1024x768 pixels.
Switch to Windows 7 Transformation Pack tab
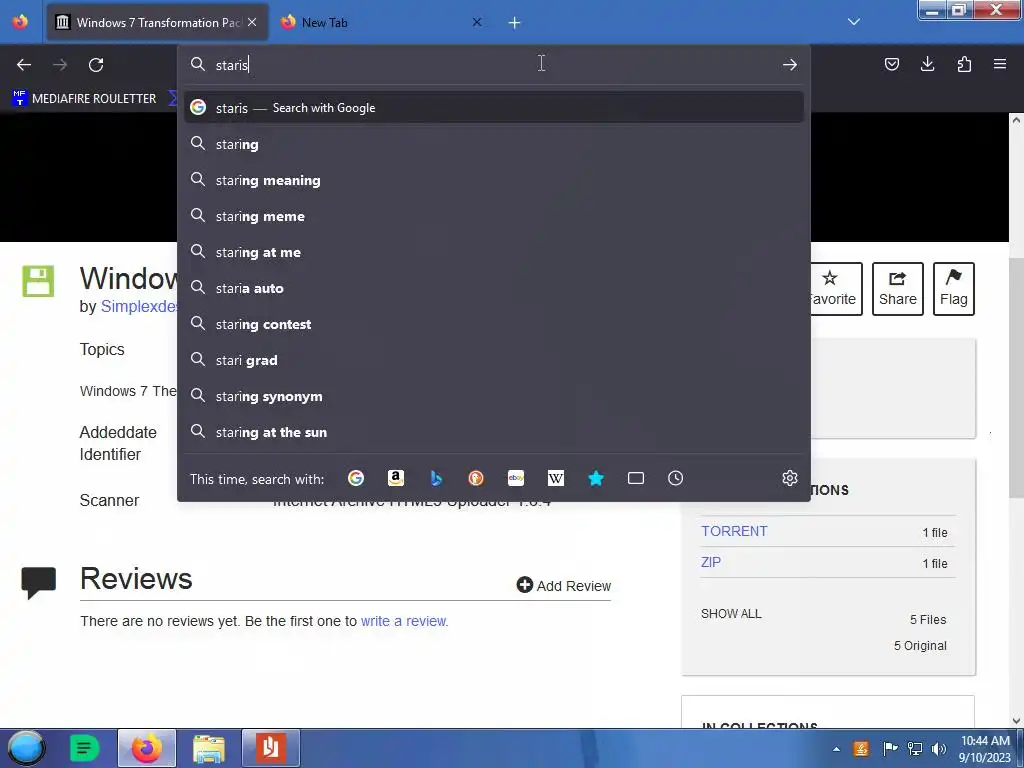157,22
